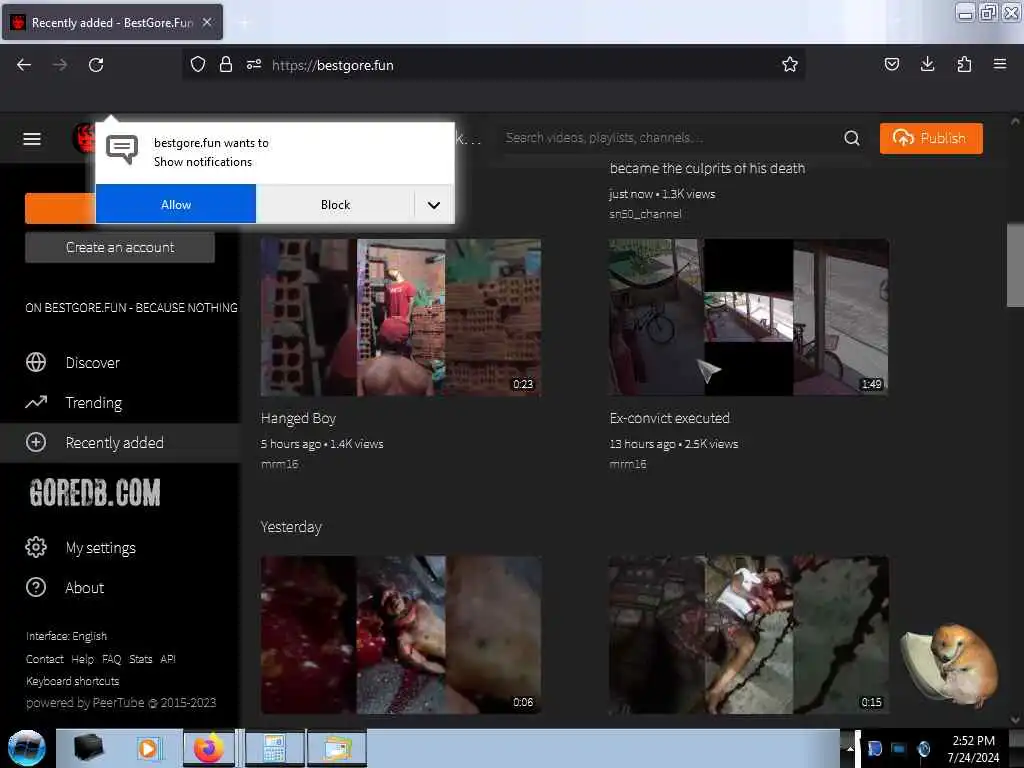The height and width of the screenshot is (768, 1024).
Task: Block notifications from bestgore.fun
Action: (x=336, y=204)
